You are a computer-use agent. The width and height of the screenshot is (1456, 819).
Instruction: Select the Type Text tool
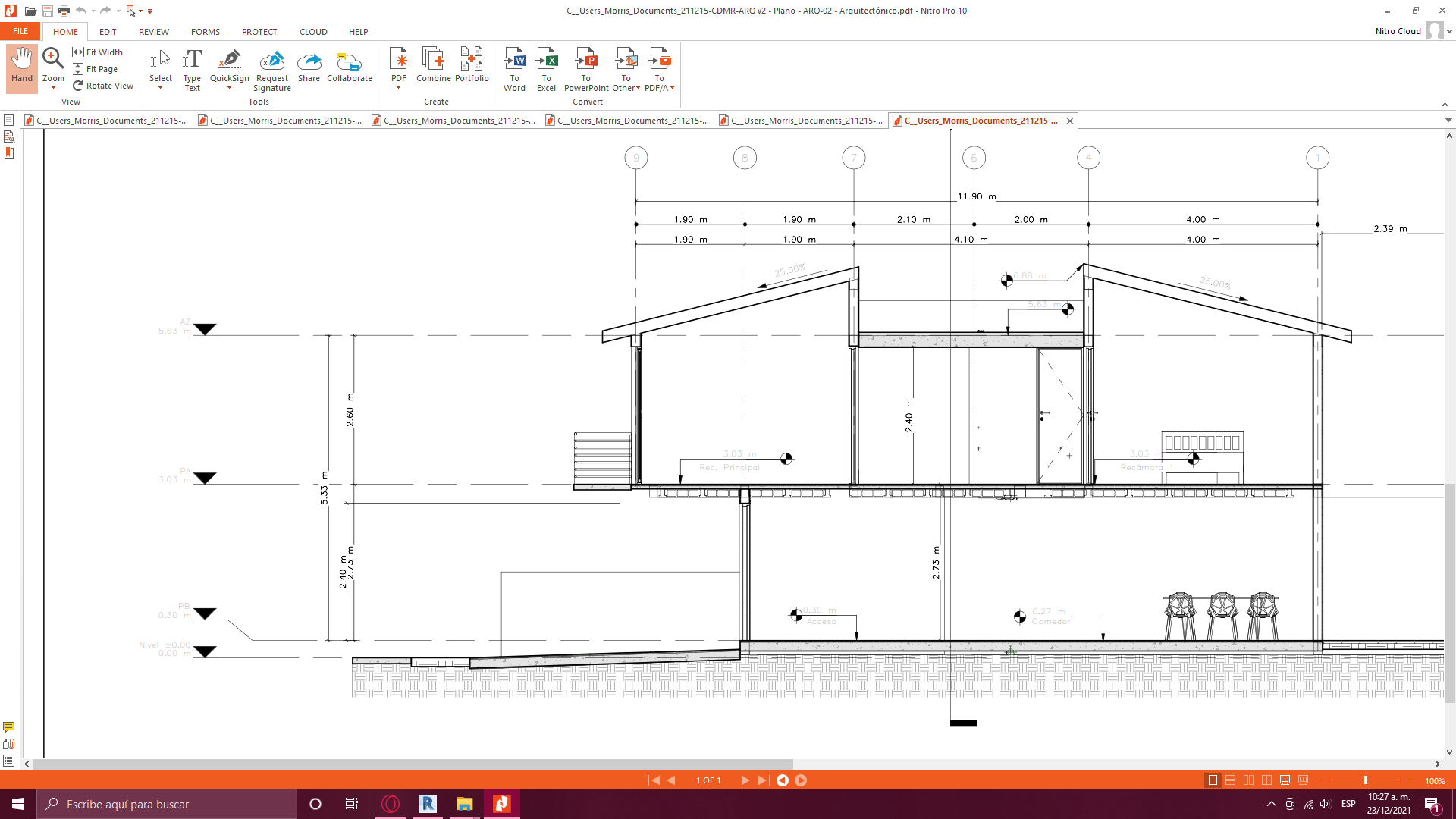click(x=192, y=68)
